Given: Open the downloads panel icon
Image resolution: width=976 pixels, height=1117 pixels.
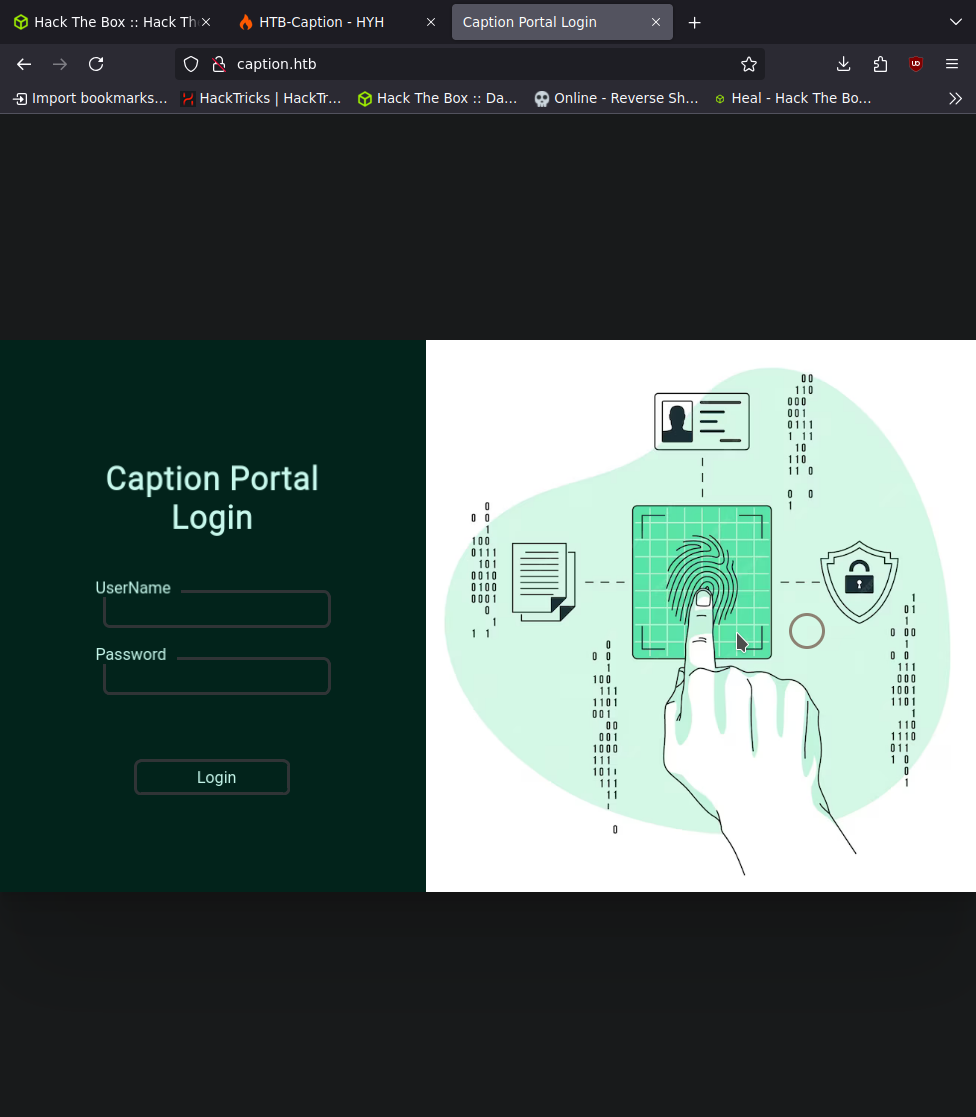Looking at the screenshot, I should (x=843, y=64).
